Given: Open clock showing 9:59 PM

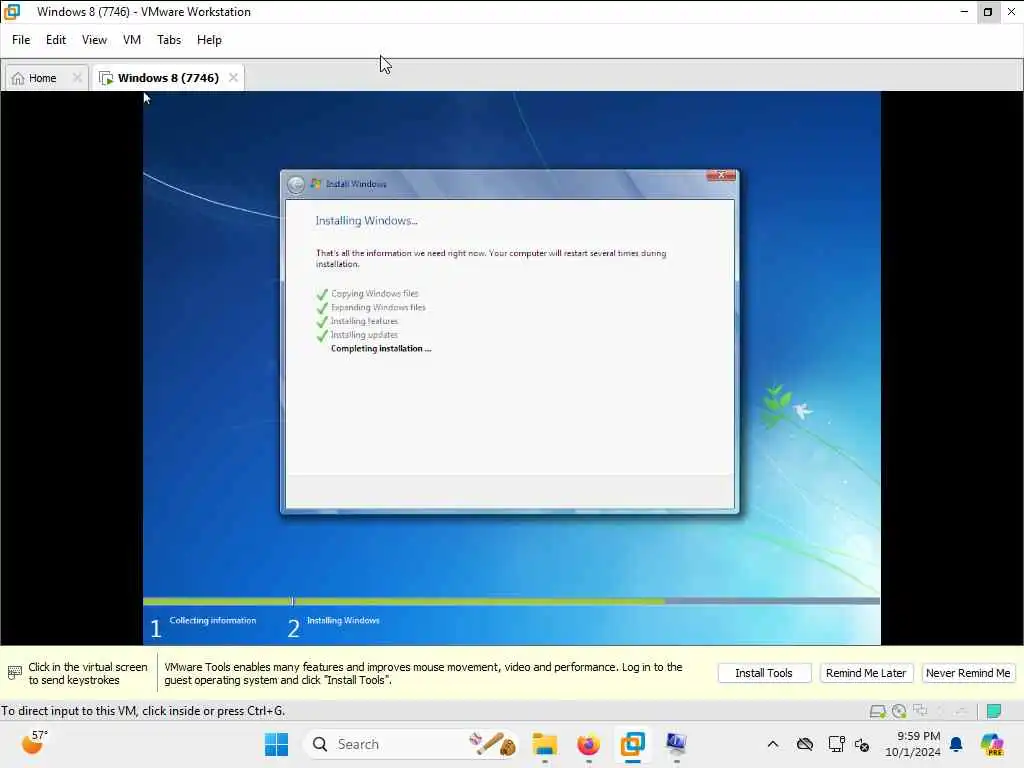Looking at the screenshot, I should pos(913,744).
